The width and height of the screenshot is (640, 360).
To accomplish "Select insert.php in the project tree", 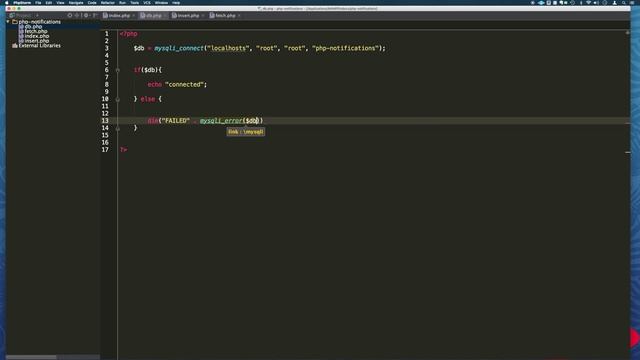I will (37, 41).
